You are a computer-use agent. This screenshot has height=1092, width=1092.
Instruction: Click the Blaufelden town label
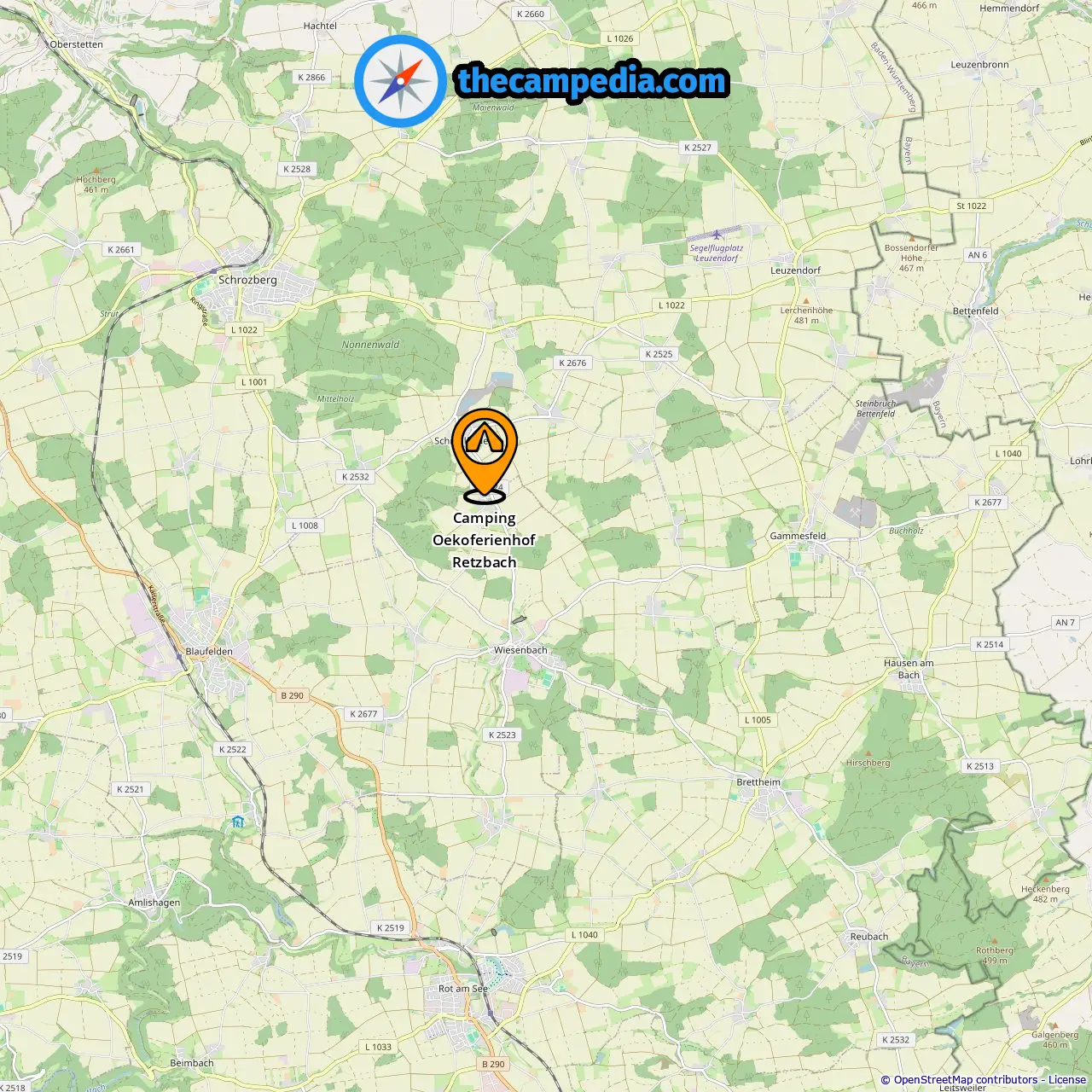click(x=209, y=651)
